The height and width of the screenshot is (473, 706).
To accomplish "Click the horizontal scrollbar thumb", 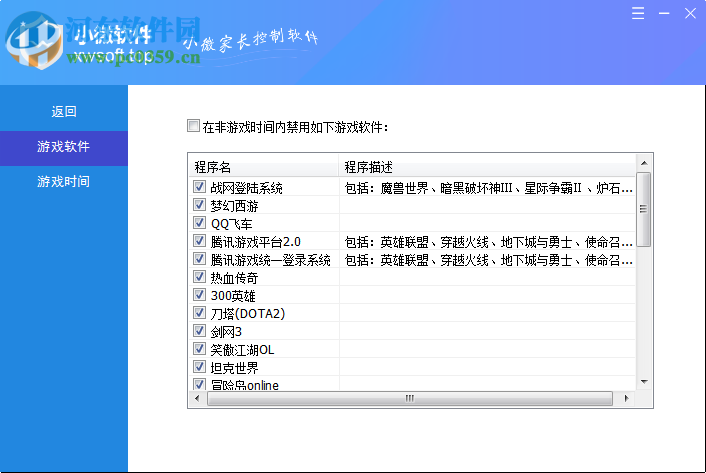I will (410, 398).
